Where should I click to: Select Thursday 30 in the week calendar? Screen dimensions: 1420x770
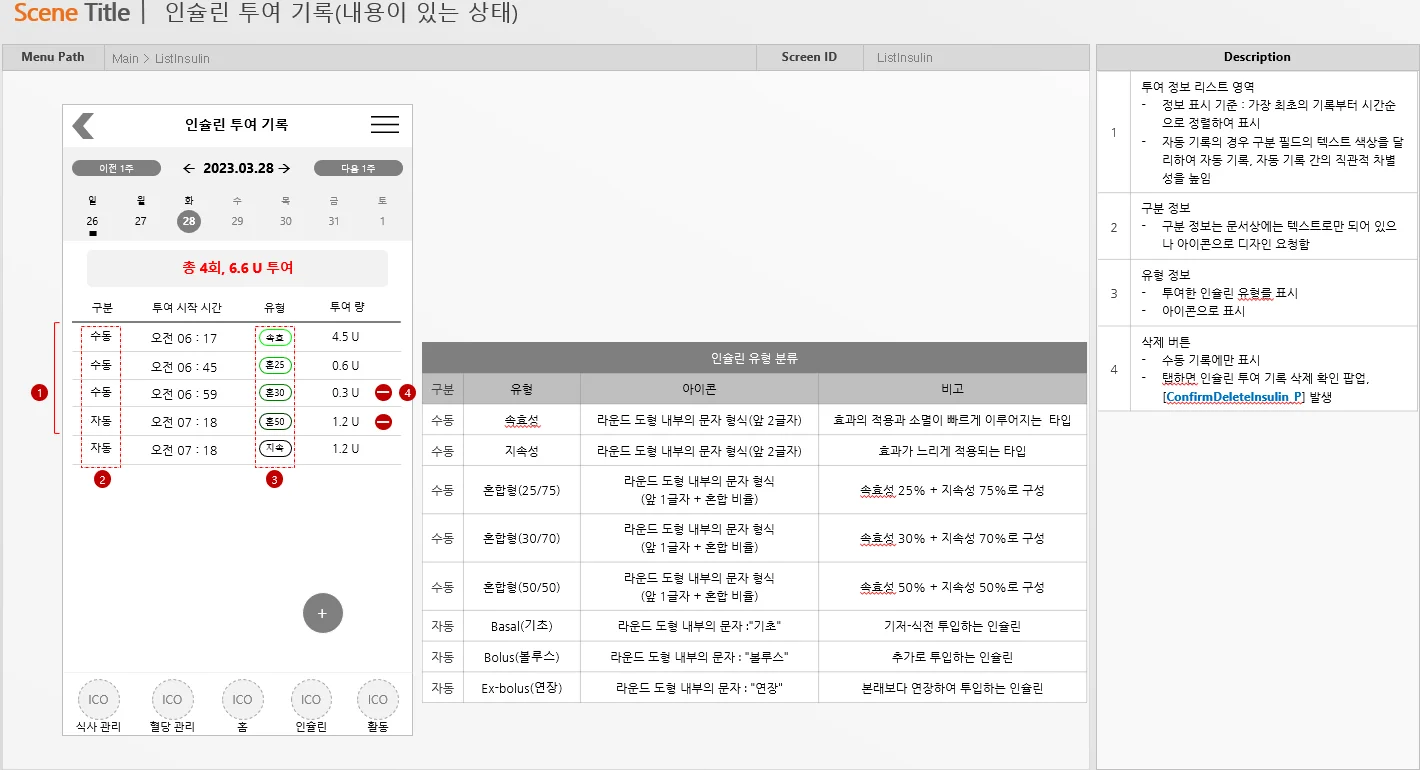pos(286,221)
